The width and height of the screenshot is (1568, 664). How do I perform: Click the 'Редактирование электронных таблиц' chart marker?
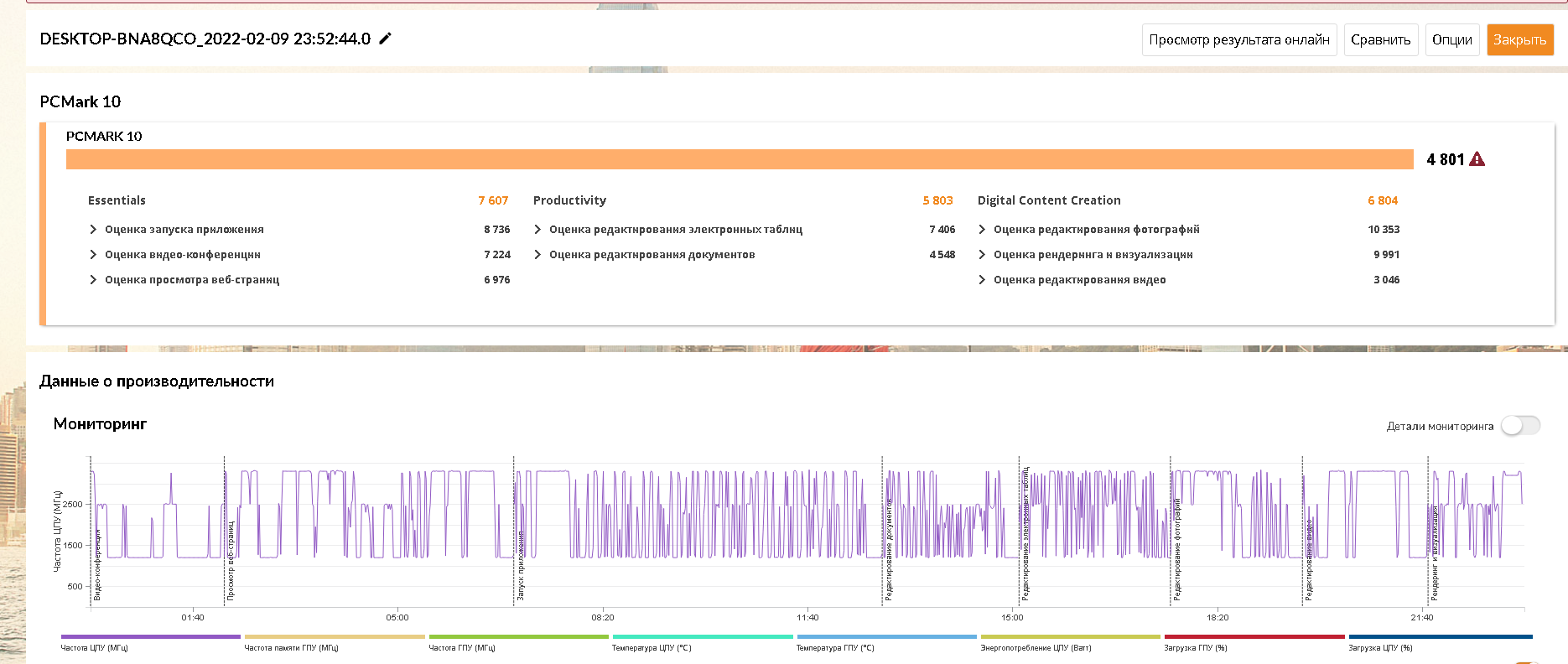click(x=1025, y=534)
